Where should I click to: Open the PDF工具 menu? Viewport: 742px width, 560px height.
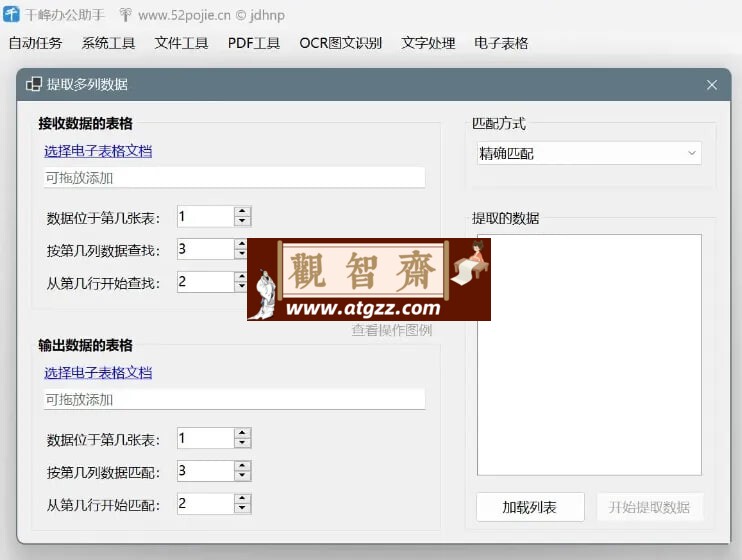pyautogui.click(x=254, y=44)
